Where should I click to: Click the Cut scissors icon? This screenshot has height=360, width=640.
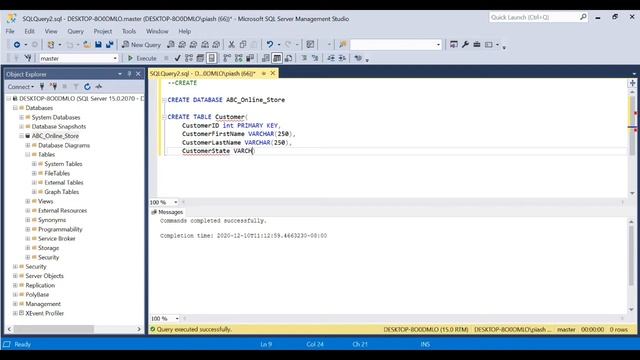(231, 45)
